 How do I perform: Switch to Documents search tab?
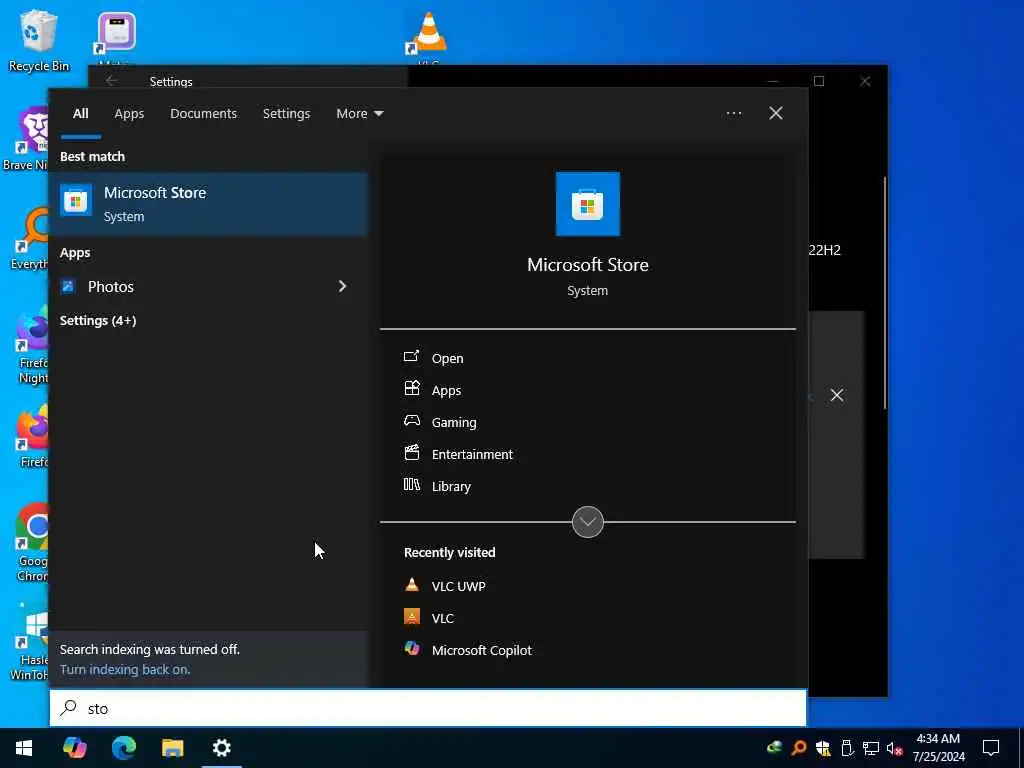pos(203,114)
